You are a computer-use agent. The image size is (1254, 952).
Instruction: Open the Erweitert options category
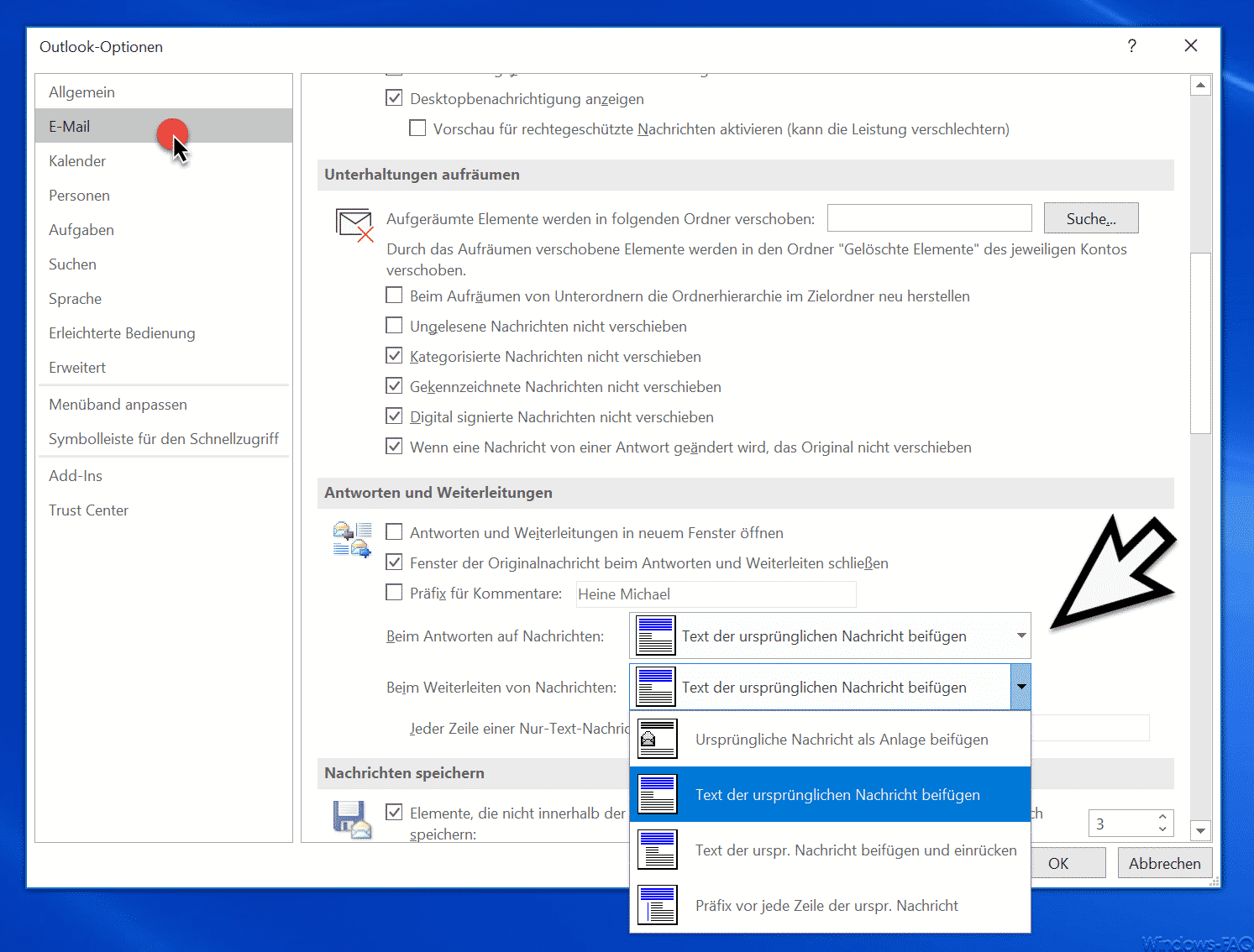(164, 367)
